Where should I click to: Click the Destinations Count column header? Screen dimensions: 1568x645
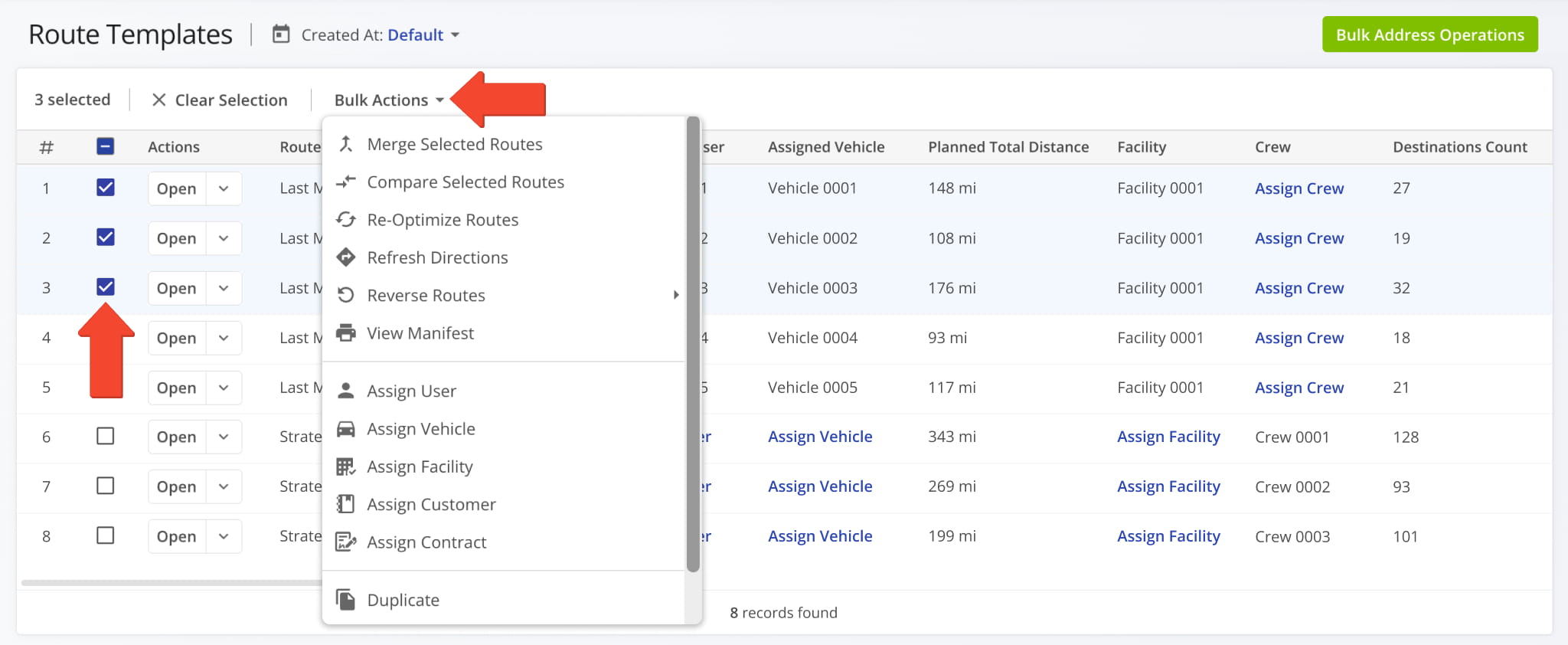coord(1460,147)
